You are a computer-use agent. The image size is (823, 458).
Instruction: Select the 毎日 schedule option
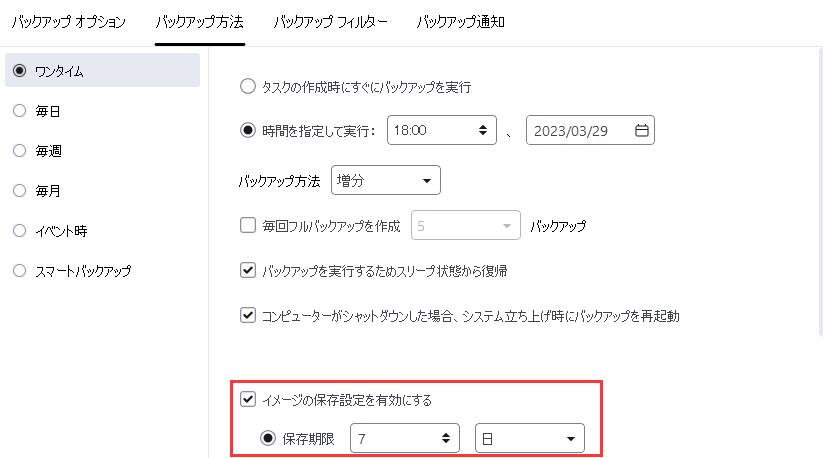[x=19, y=111]
